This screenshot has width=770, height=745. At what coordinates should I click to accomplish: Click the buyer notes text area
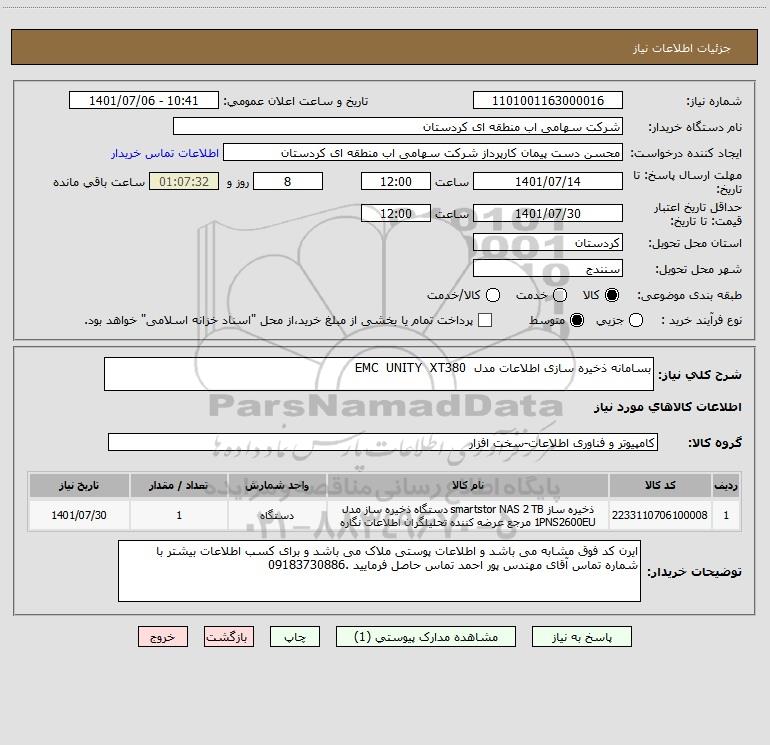tap(380, 571)
